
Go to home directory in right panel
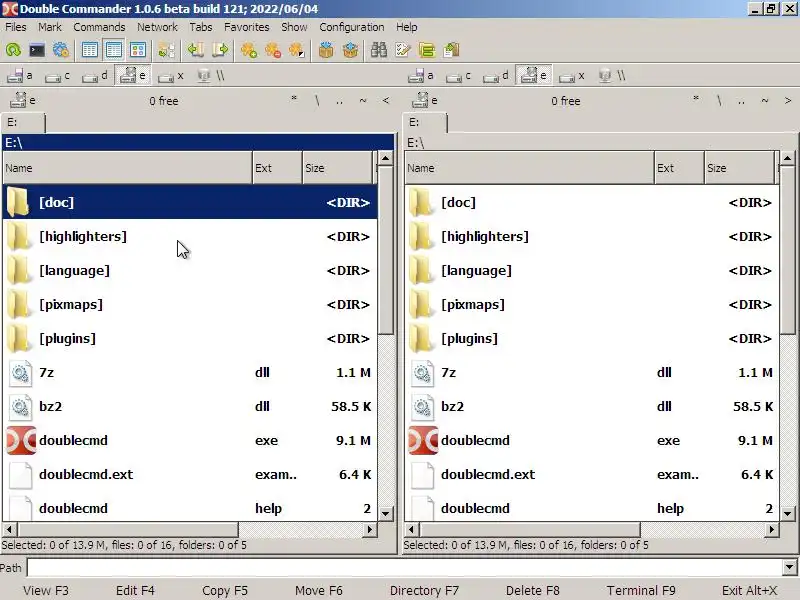pos(765,100)
